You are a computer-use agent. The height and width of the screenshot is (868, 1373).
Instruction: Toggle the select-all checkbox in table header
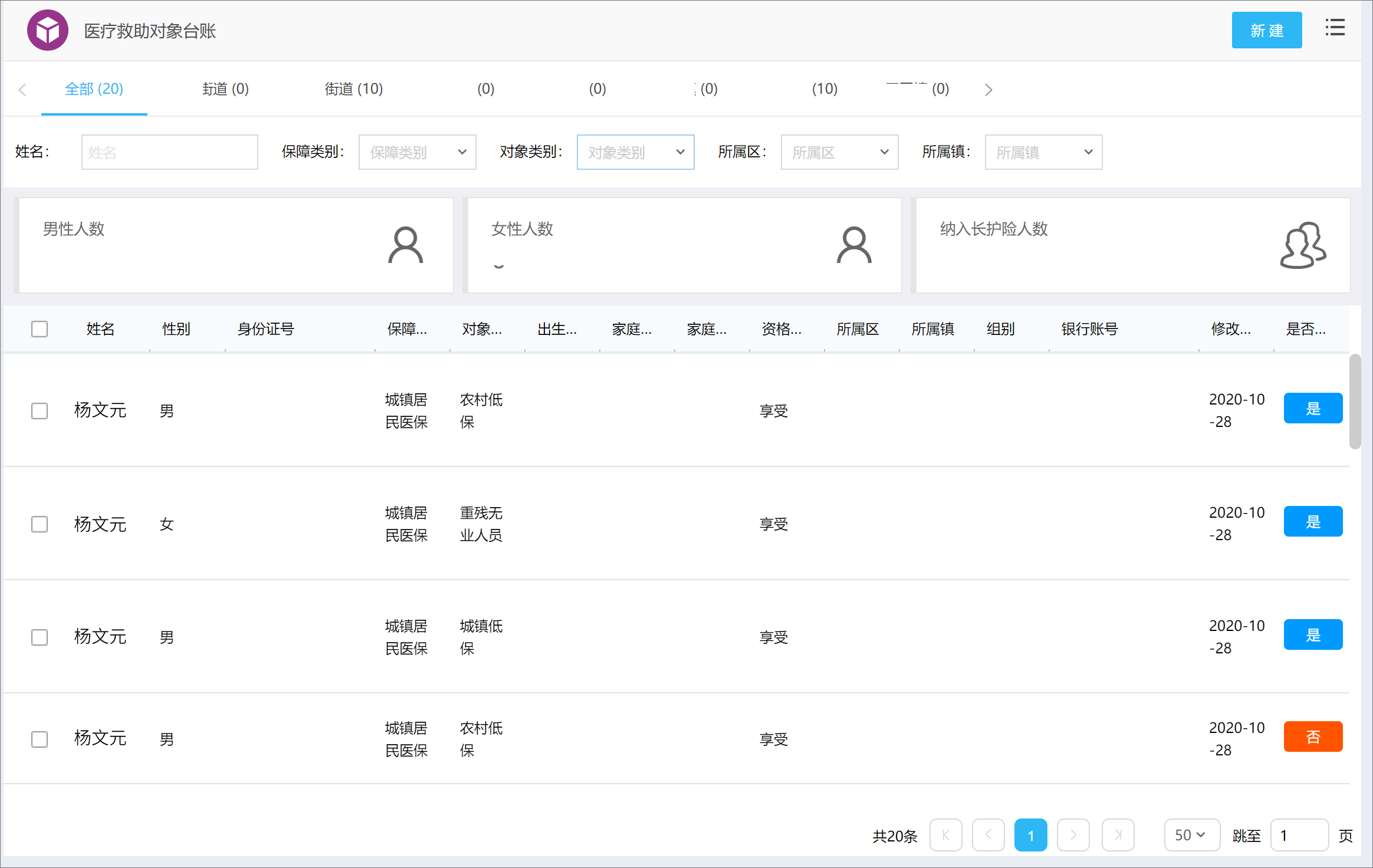[39, 328]
